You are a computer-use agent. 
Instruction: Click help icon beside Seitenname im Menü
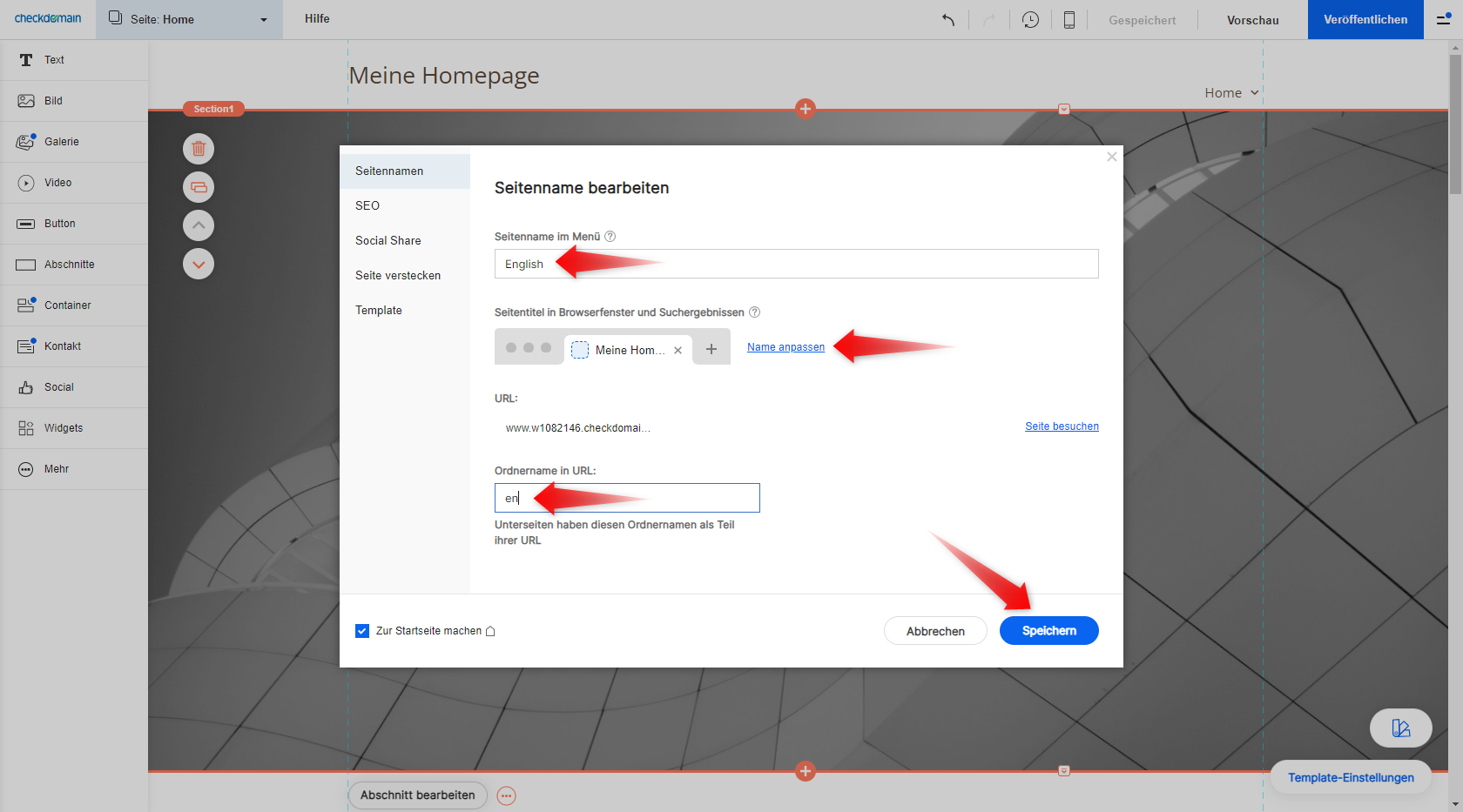610,237
